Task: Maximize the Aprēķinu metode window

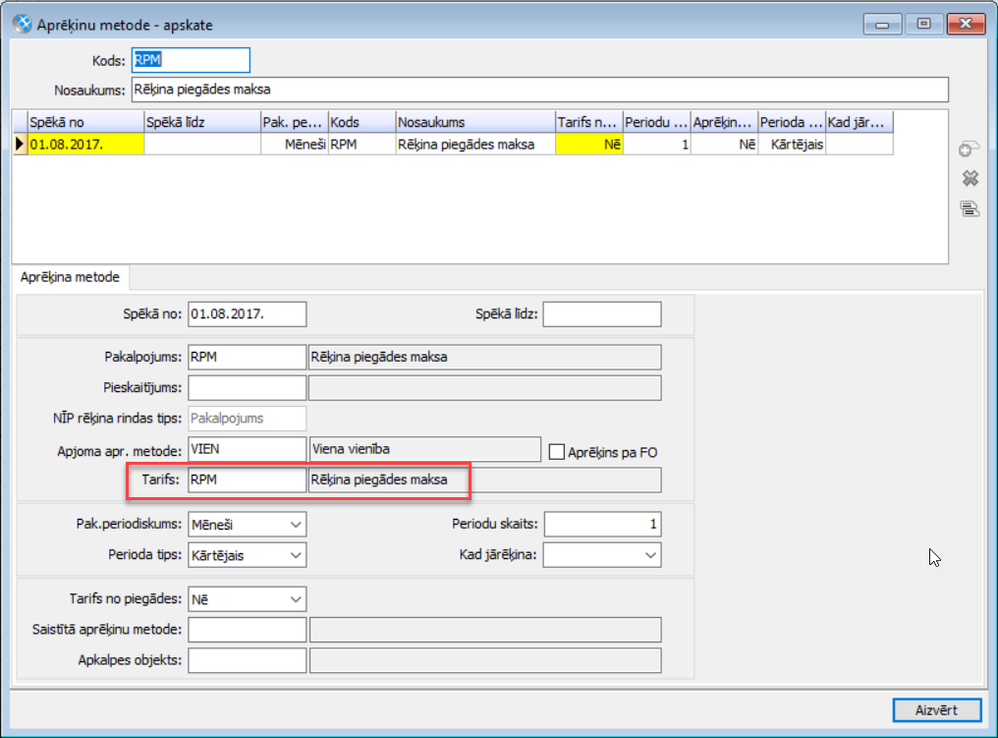Action: pos(922,24)
